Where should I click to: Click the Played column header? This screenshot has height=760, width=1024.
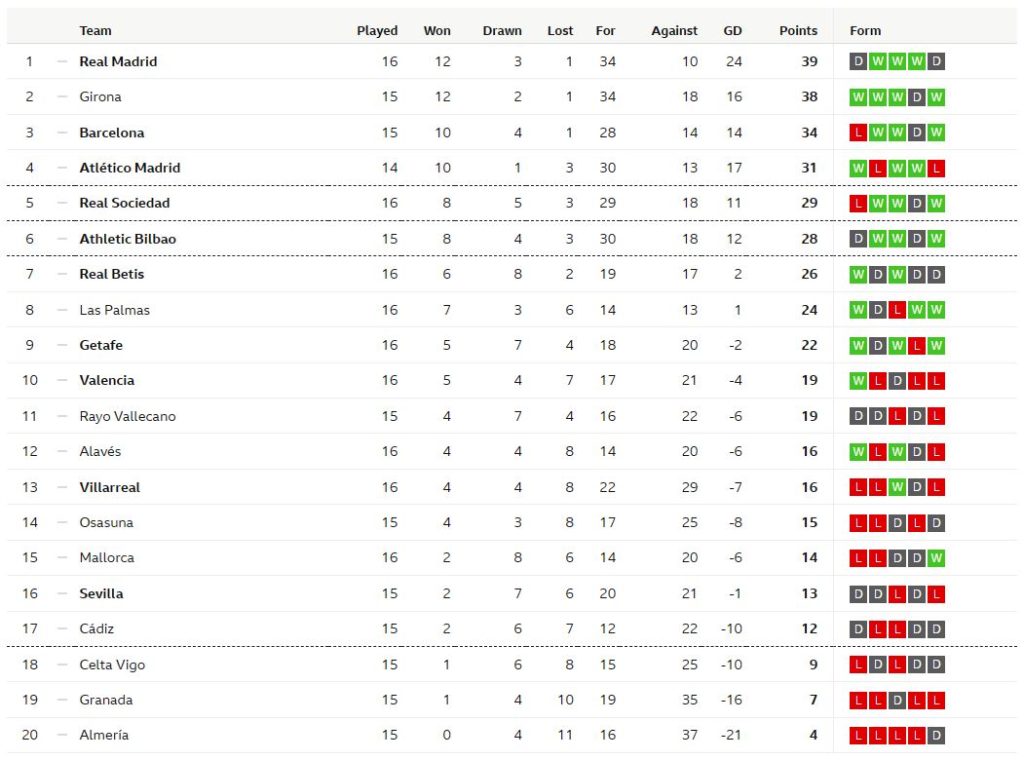coord(377,31)
